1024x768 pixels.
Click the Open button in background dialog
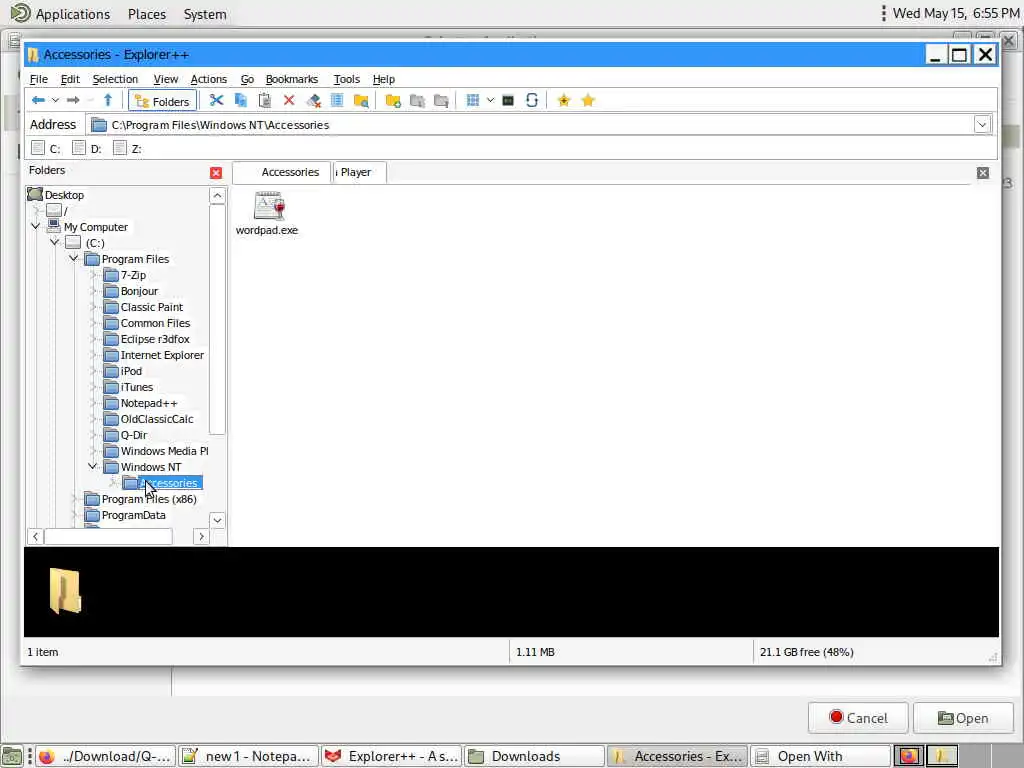(x=963, y=718)
